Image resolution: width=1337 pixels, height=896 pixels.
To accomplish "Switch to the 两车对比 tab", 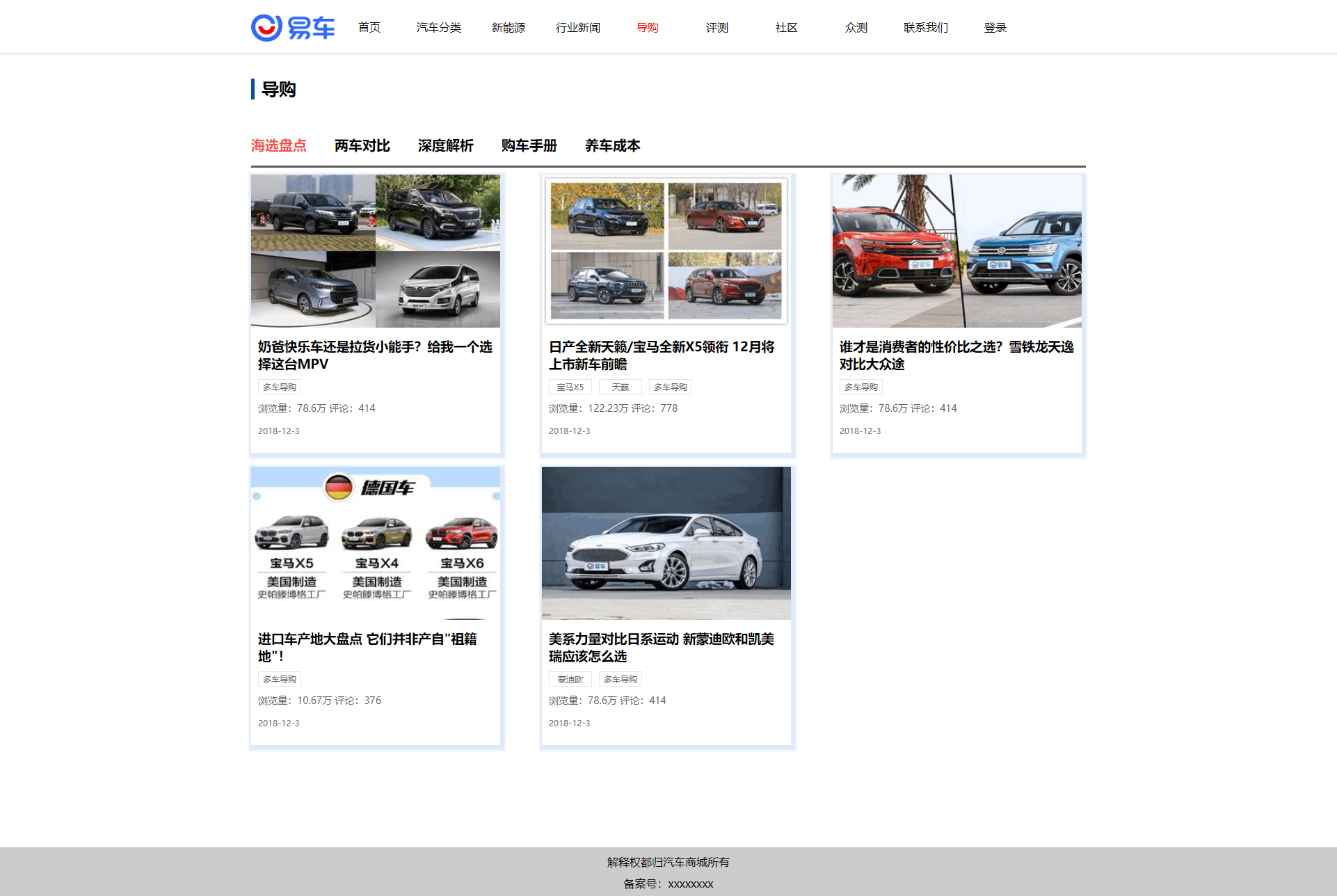I will (362, 145).
